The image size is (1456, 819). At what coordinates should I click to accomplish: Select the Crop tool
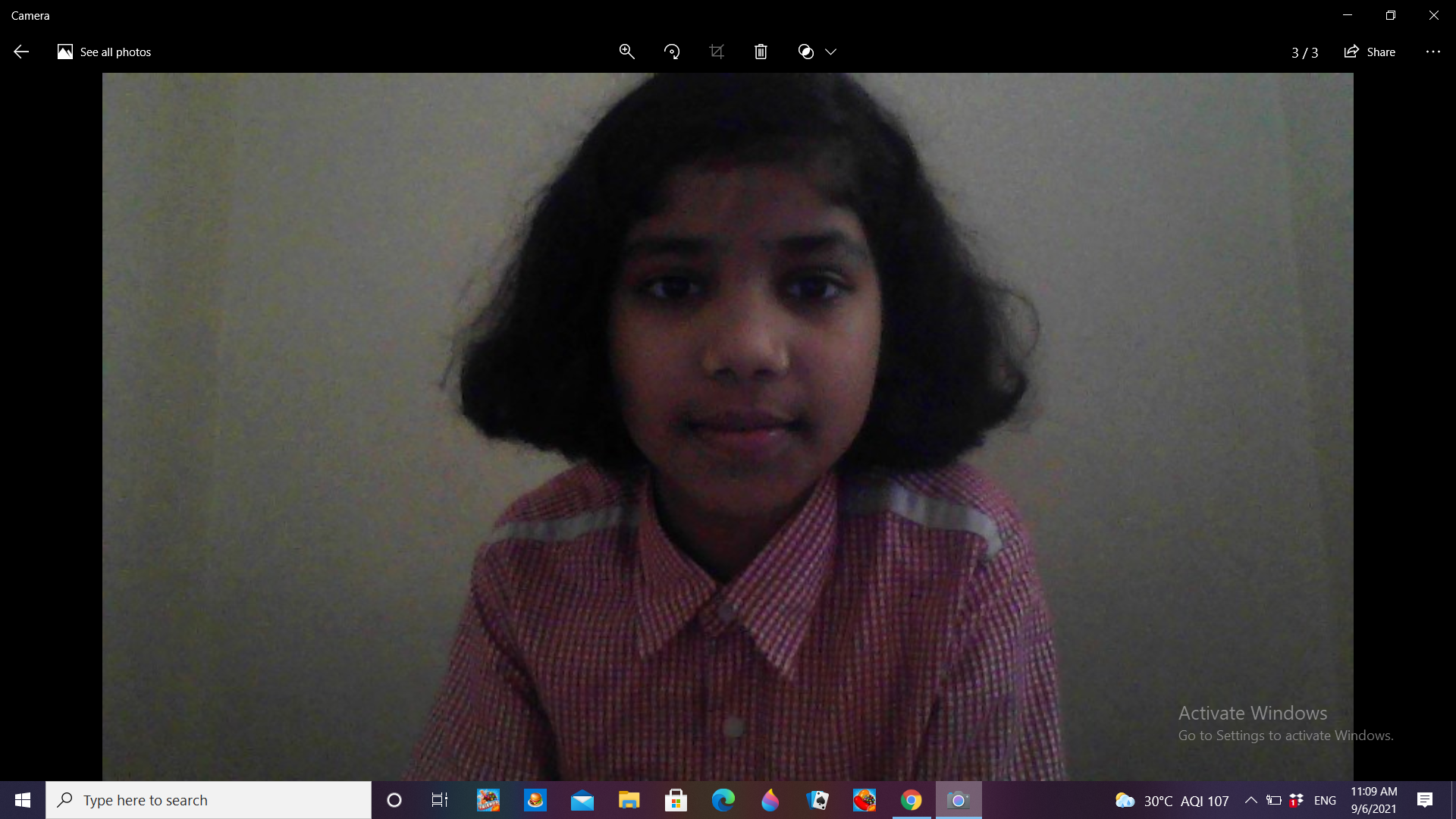pos(717,52)
